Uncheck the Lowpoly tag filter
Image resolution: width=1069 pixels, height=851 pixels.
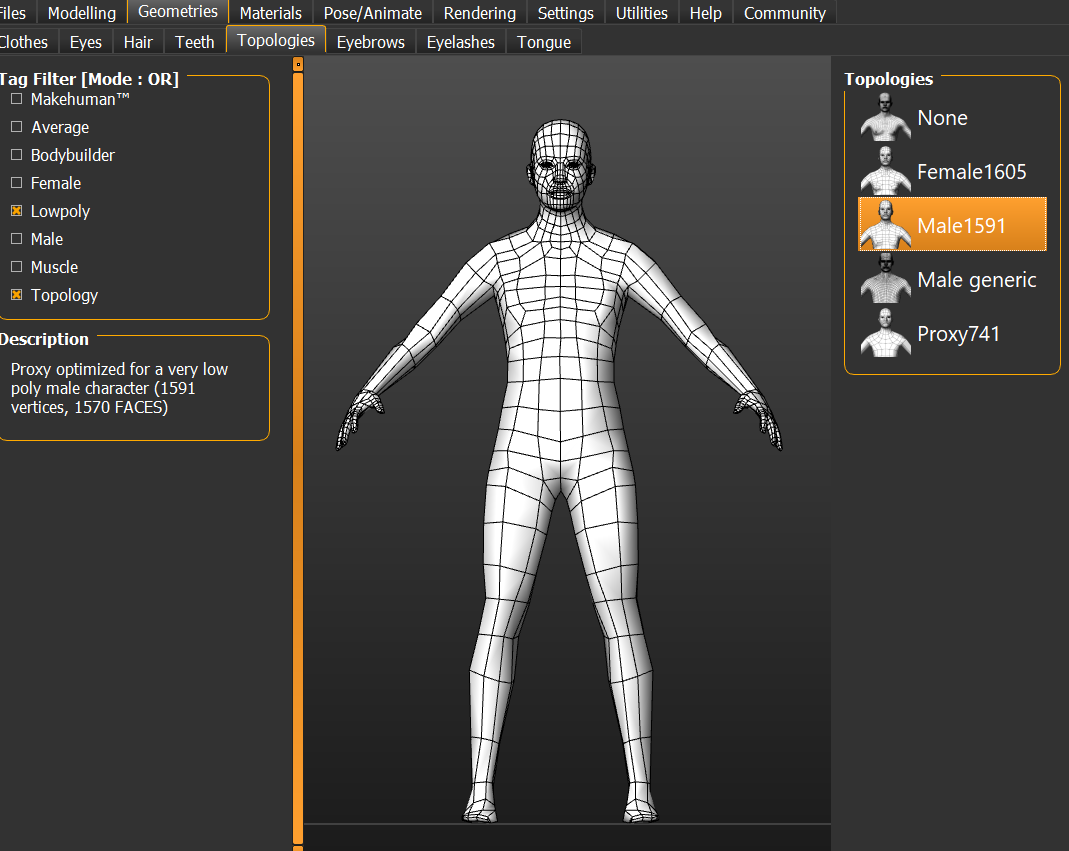tap(17, 211)
